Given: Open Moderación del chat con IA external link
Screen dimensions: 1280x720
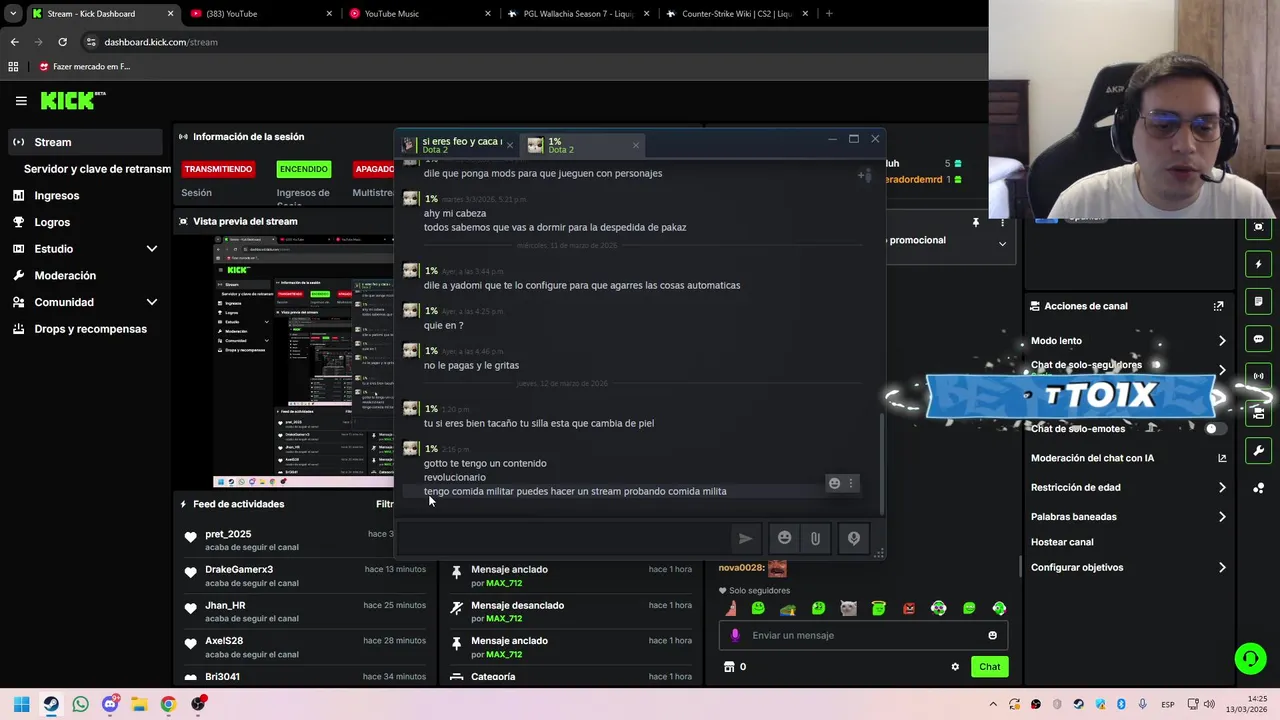Looking at the screenshot, I should (x=1221, y=458).
